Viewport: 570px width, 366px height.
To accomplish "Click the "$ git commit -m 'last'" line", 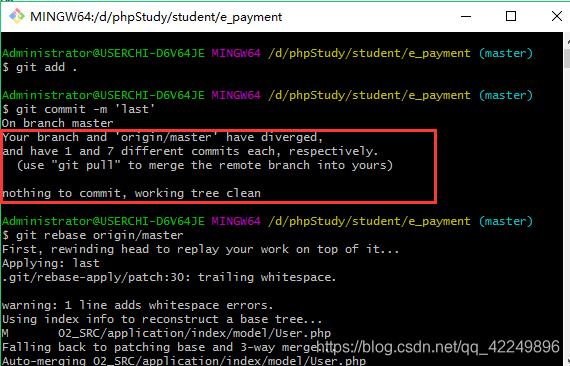I will pos(79,109).
